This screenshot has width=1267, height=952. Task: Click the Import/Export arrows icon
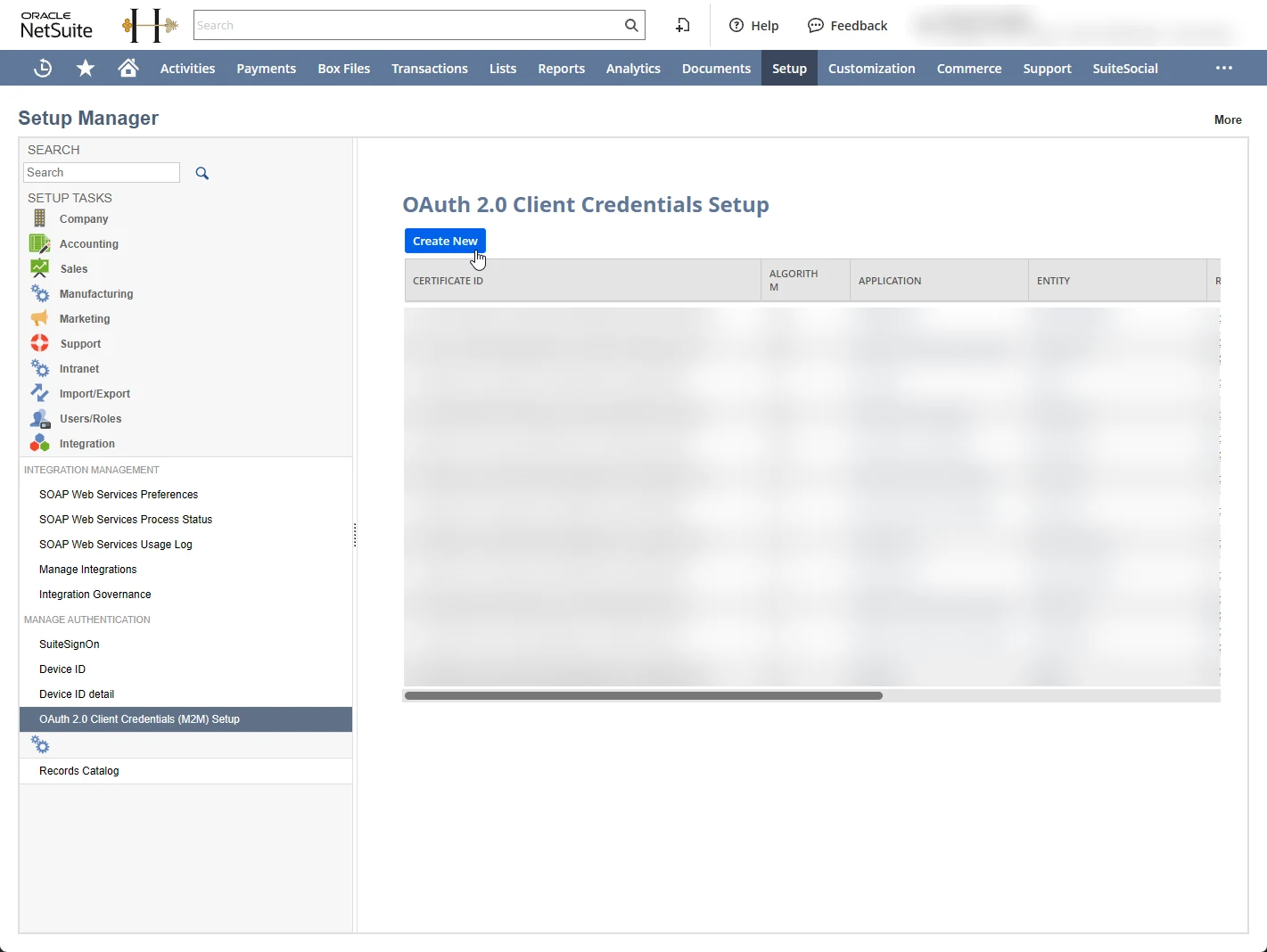click(x=40, y=393)
